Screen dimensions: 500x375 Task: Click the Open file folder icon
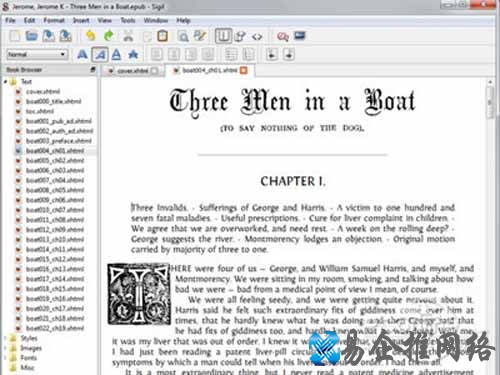click(32, 36)
